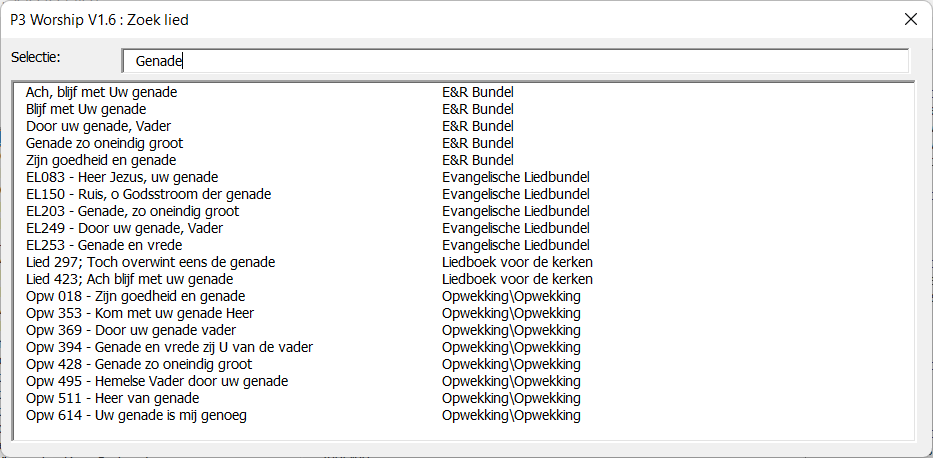The height and width of the screenshot is (458, 933).
Task: Select 'Genade zo oneindig groot' E&R entry
Action: tap(104, 143)
